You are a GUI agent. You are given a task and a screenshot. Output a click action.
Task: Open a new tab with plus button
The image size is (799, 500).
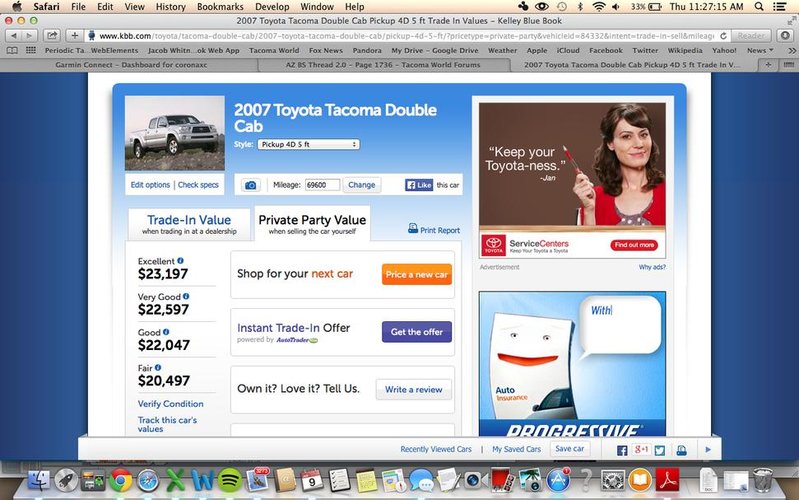coord(768,65)
